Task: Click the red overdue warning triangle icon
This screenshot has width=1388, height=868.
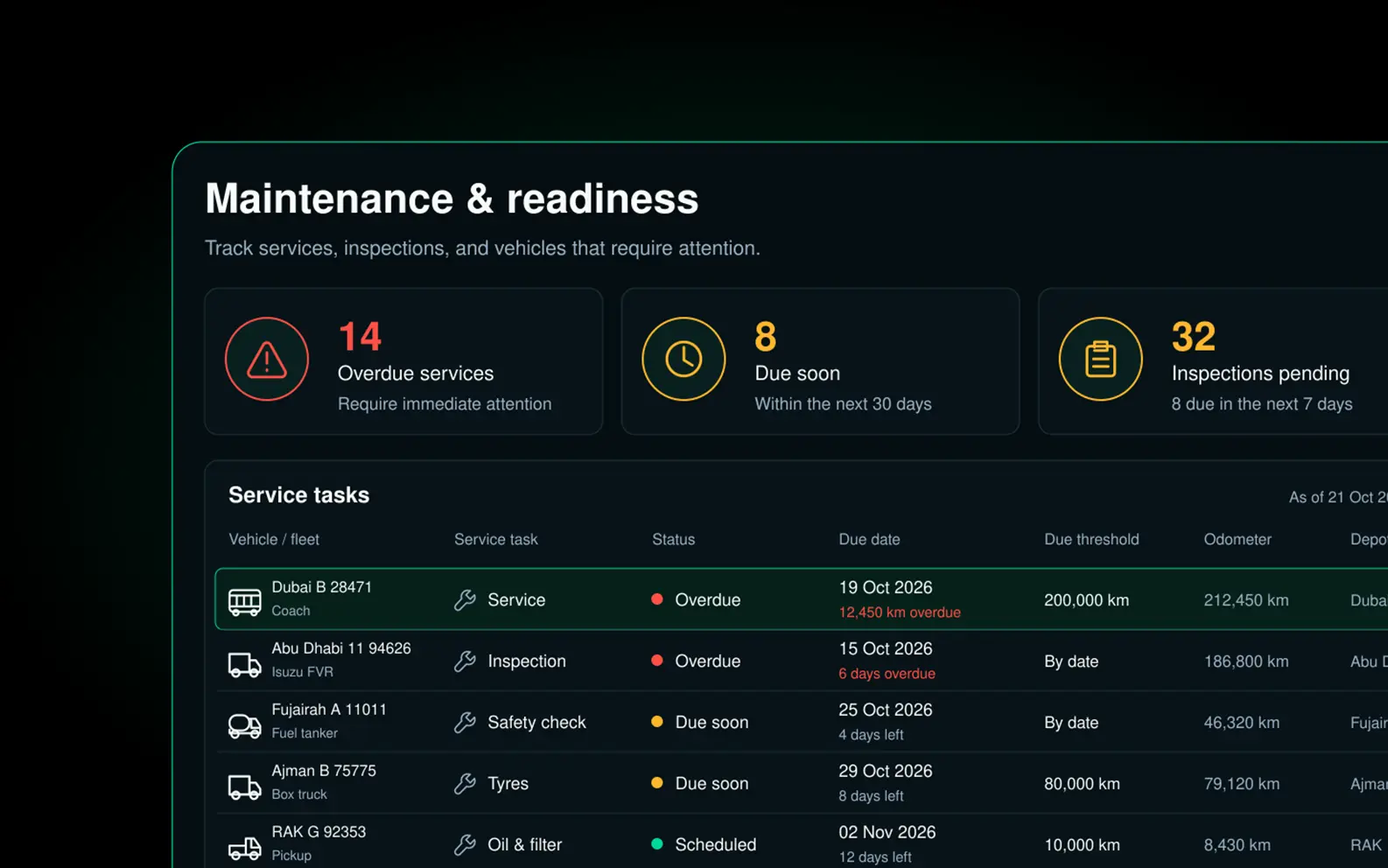Action: click(267, 360)
